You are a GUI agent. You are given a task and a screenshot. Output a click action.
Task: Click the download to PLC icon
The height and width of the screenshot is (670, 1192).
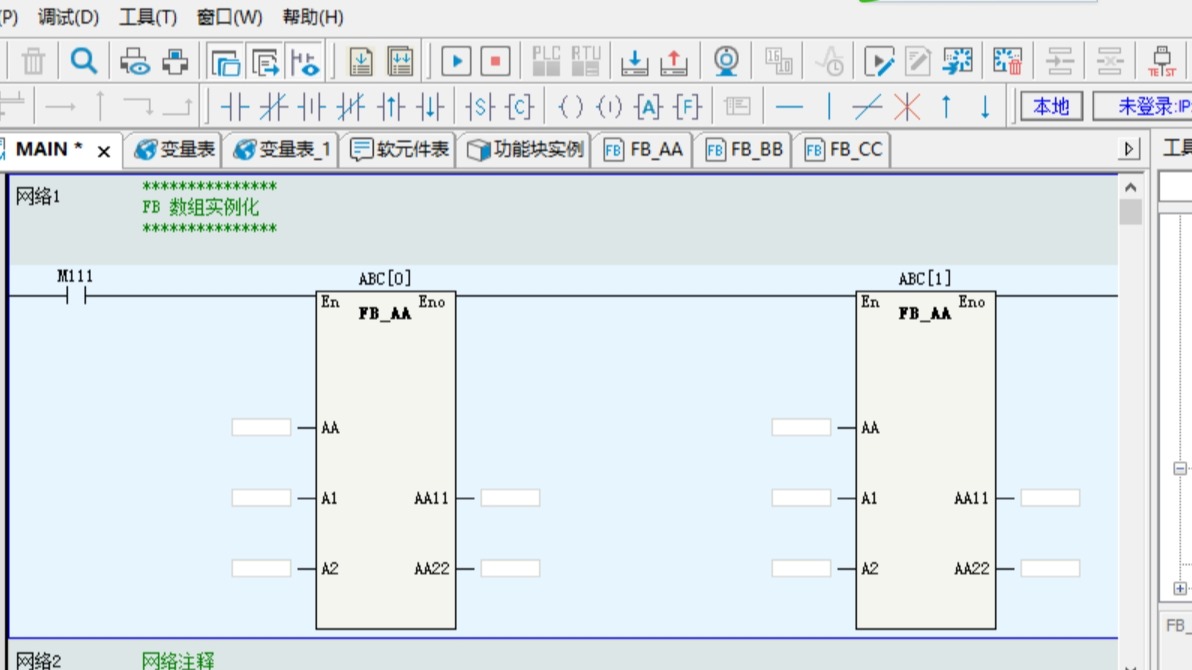(634, 63)
